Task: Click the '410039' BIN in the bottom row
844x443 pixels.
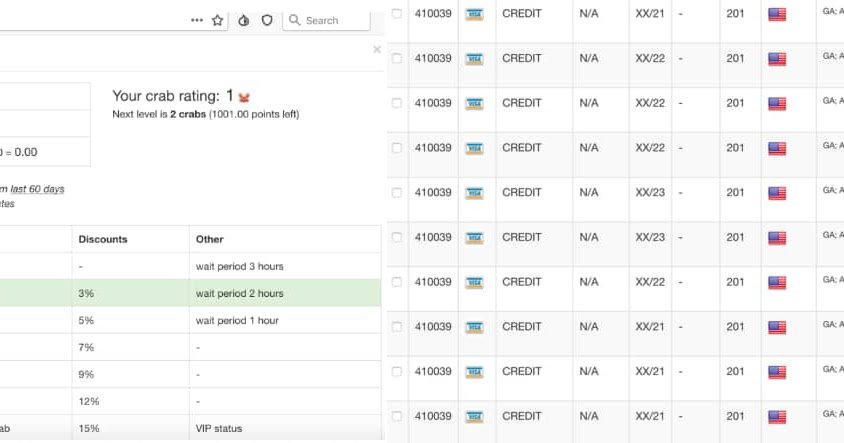Action: (433, 416)
